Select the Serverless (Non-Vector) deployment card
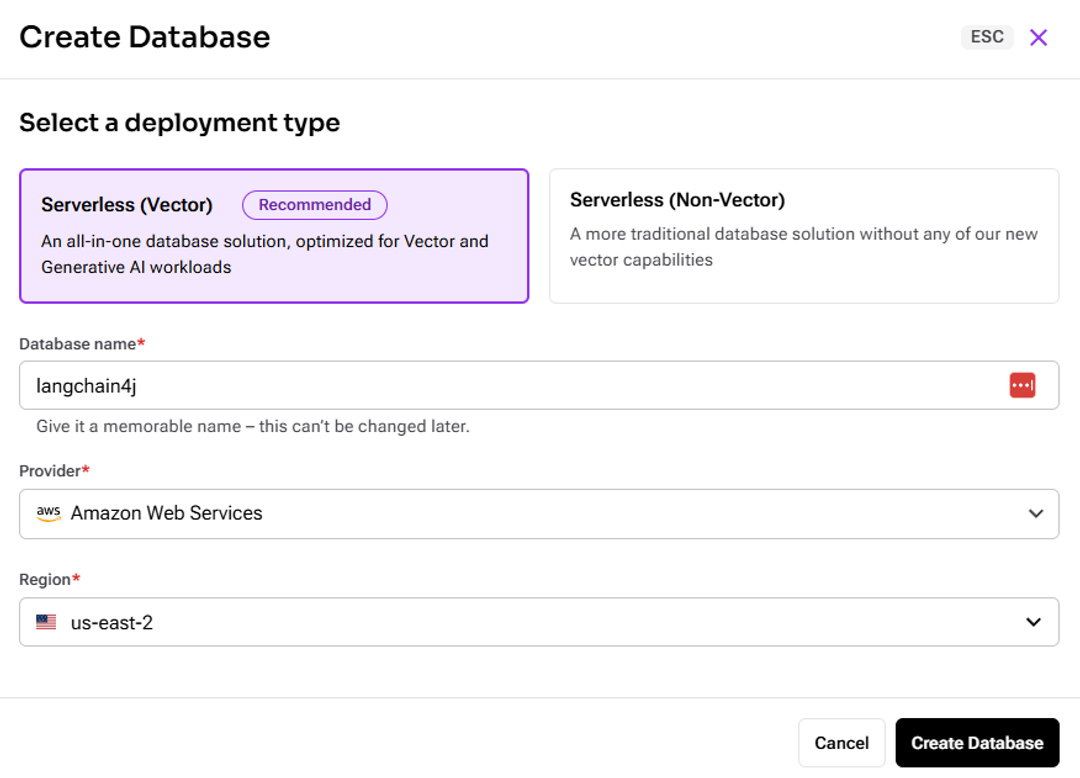 click(x=804, y=235)
